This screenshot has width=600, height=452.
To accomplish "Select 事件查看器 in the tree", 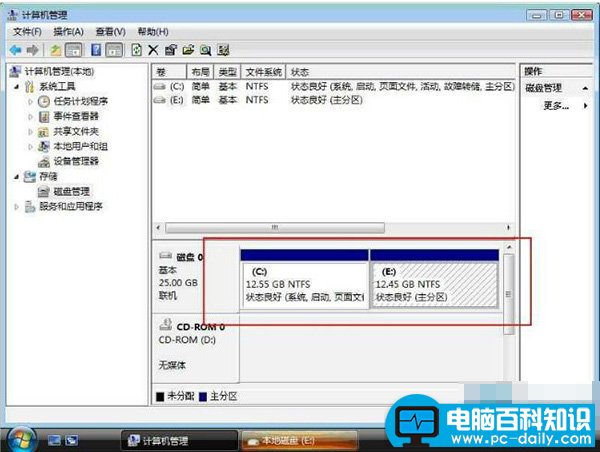I will [76, 116].
